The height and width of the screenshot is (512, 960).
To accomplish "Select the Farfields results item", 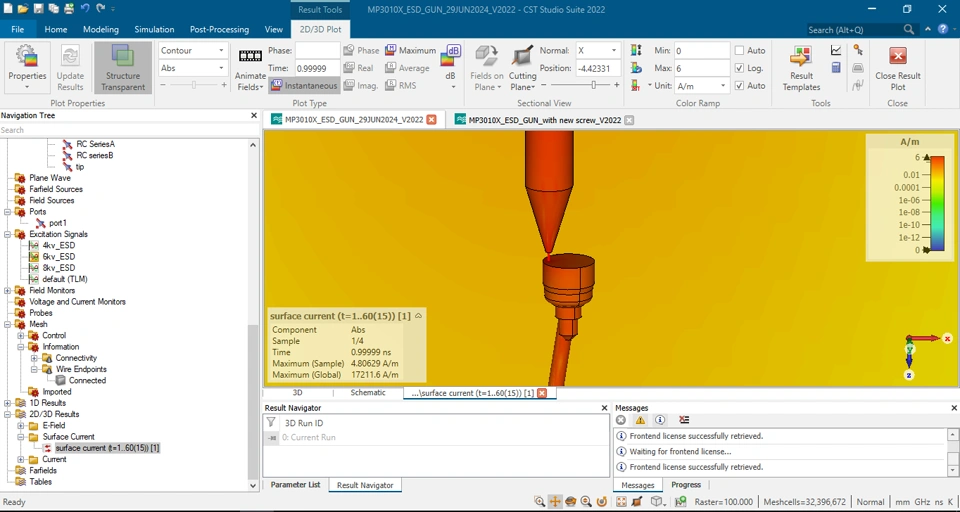I will pyautogui.click(x=43, y=470).
